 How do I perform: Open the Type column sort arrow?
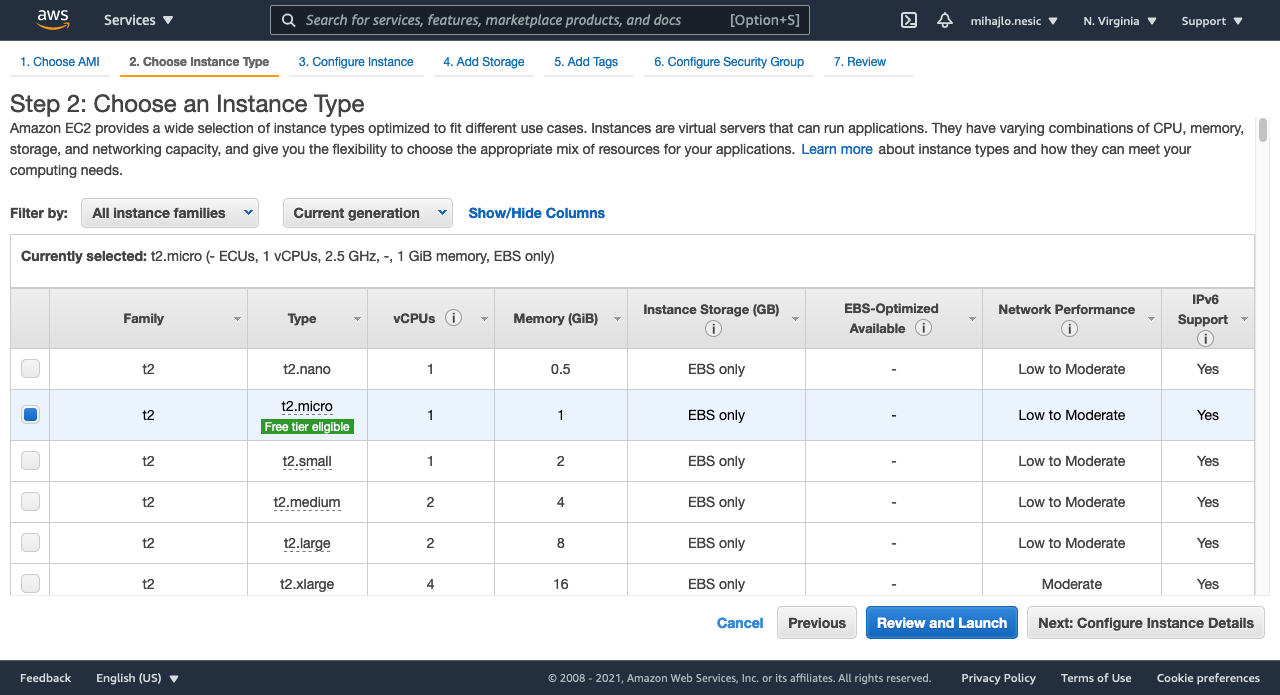pos(357,319)
